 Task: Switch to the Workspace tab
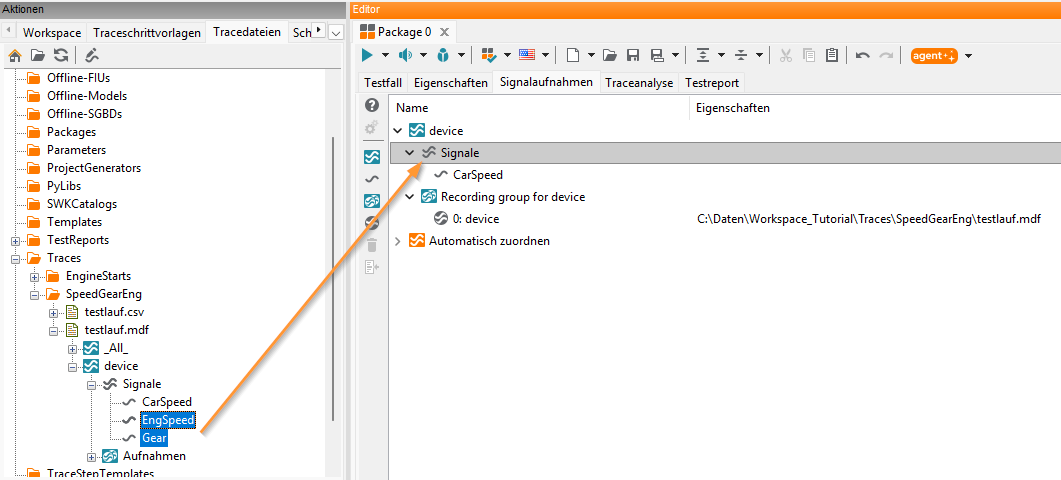click(51, 32)
